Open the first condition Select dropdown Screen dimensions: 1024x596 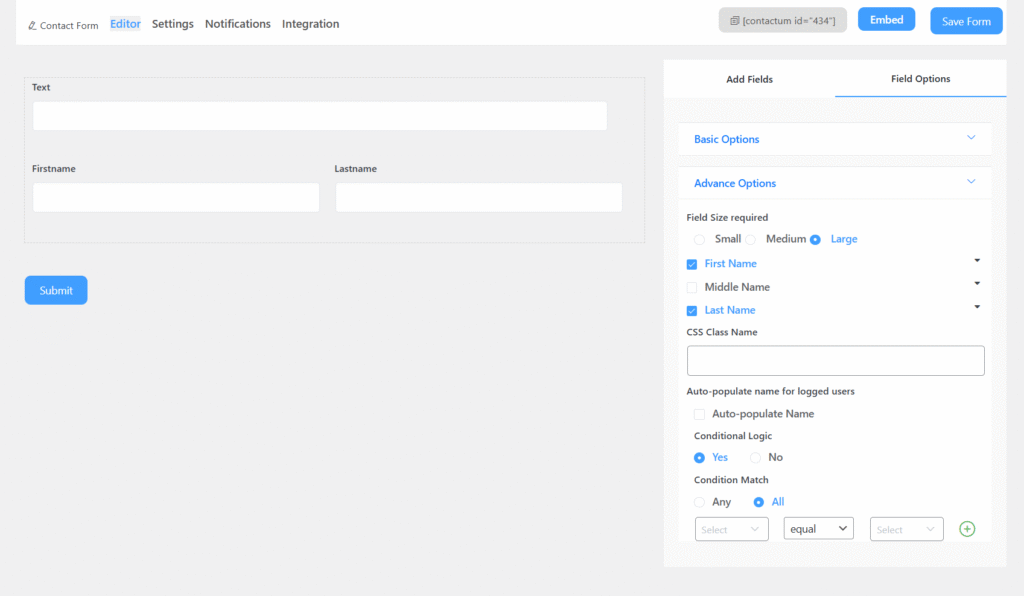731,529
